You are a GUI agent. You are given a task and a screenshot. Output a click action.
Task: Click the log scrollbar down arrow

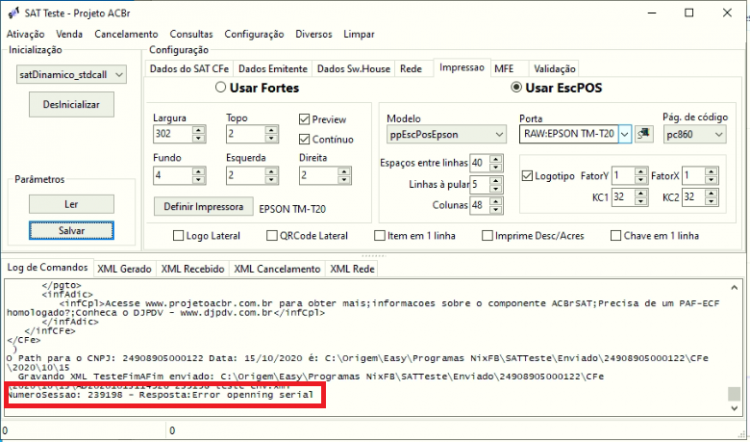point(734,408)
